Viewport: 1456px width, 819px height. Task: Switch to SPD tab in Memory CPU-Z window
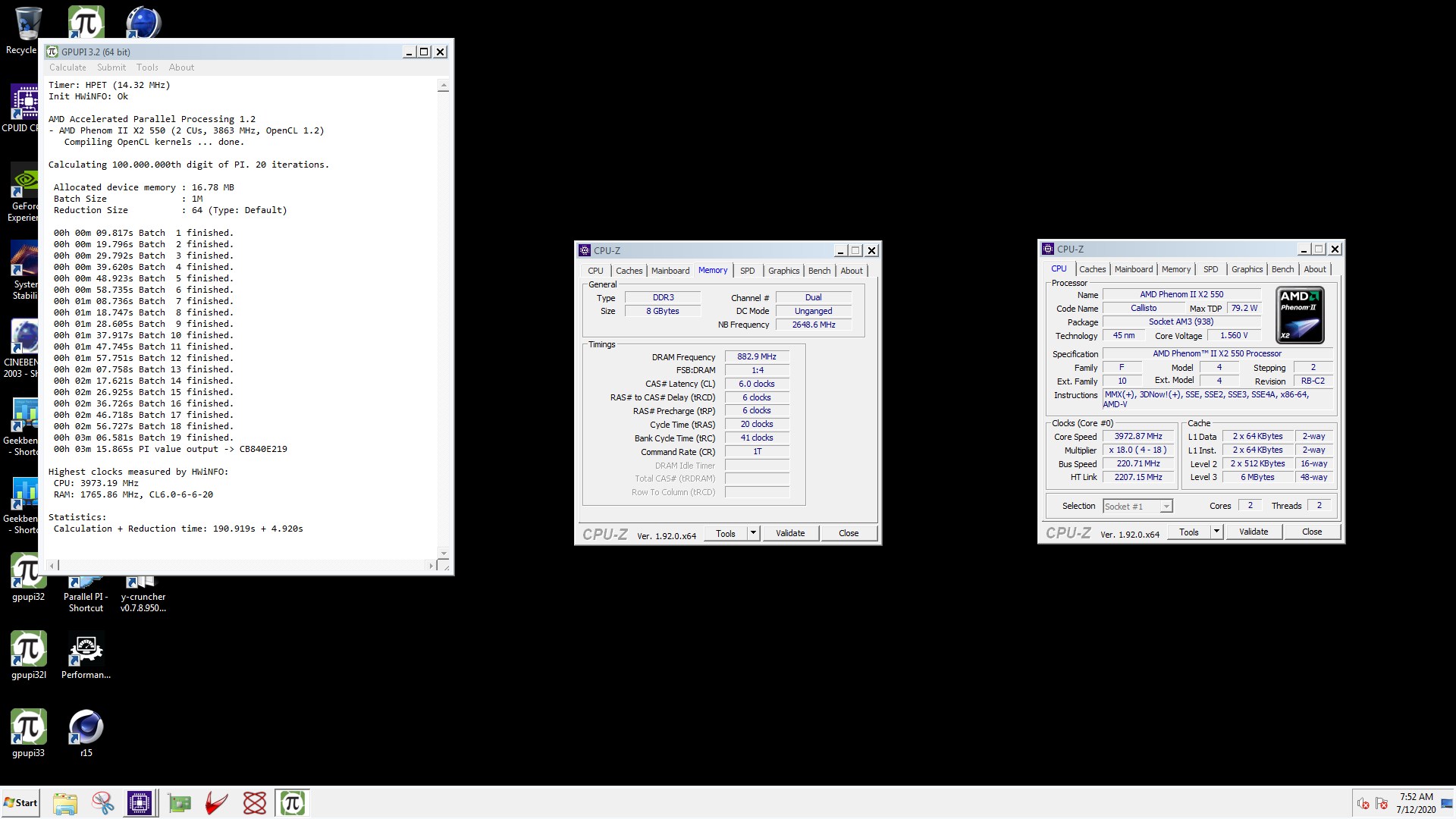pyautogui.click(x=747, y=271)
